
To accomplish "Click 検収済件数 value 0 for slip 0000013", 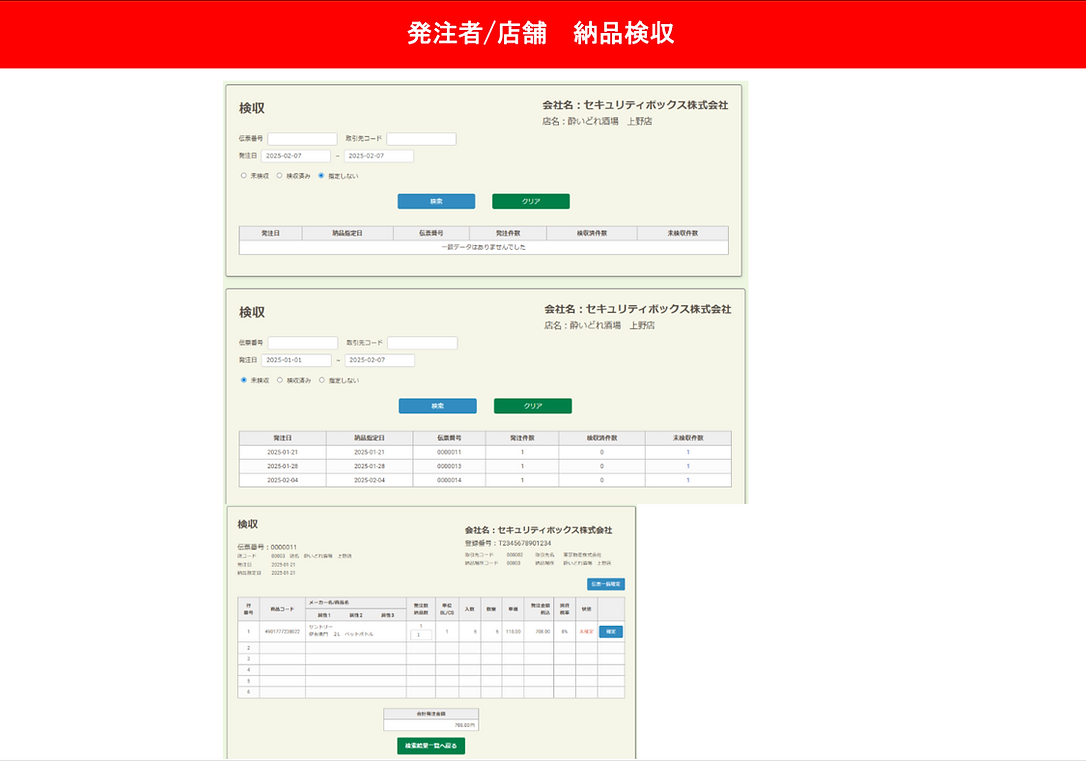I will click(602, 466).
